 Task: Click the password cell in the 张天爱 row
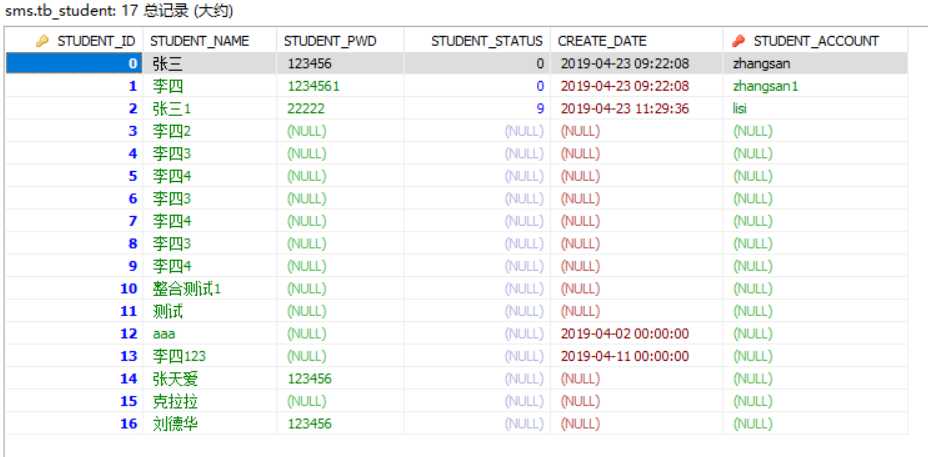coord(310,378)
